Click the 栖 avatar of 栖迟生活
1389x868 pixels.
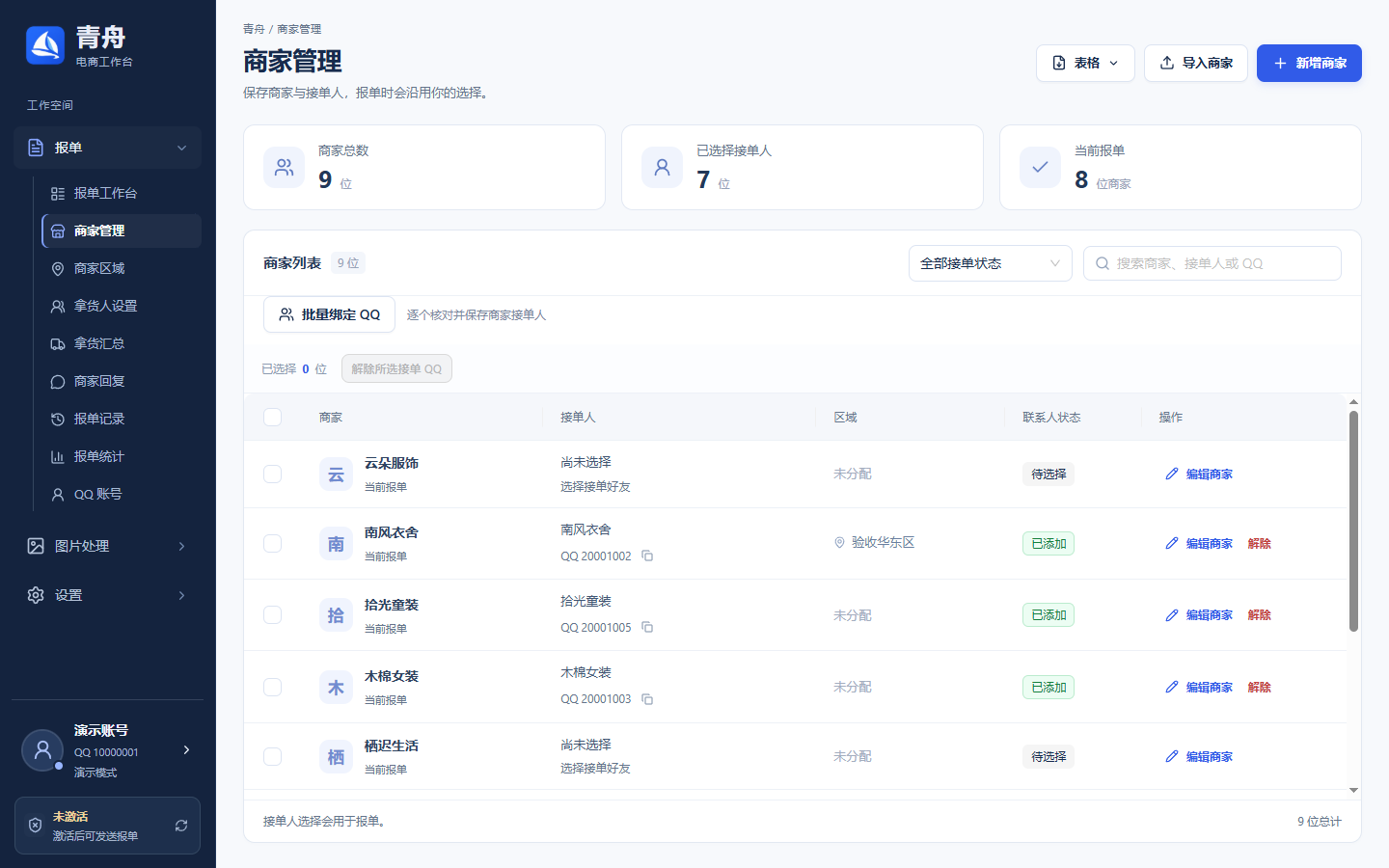coord(336,757)
